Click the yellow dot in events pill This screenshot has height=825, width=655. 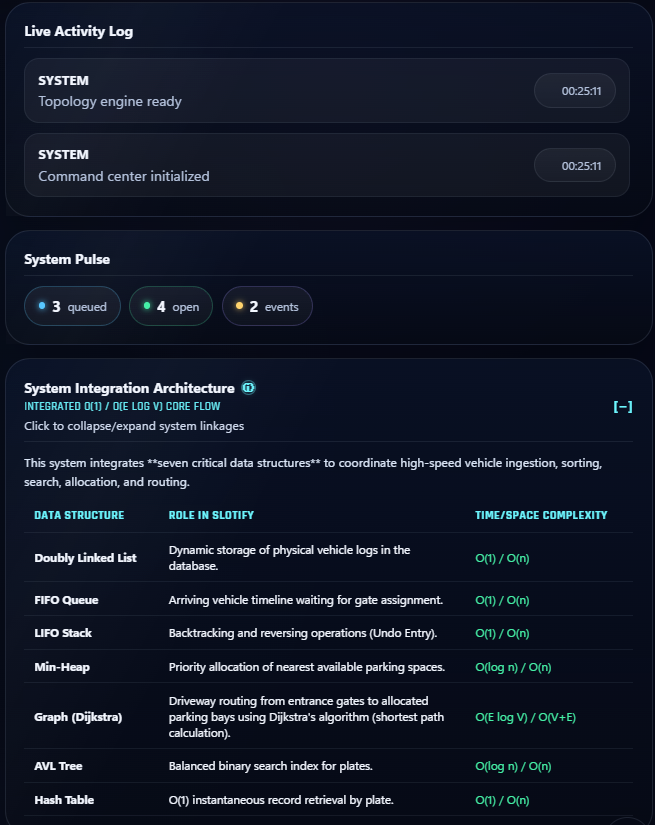(239, 306)
